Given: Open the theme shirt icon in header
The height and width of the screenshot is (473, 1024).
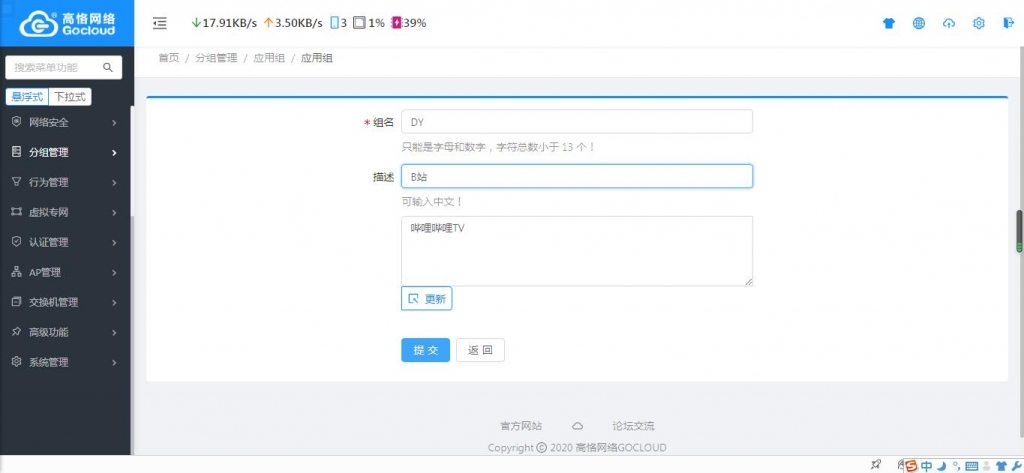Looking at the screenshot, I should tap(889, 23).
